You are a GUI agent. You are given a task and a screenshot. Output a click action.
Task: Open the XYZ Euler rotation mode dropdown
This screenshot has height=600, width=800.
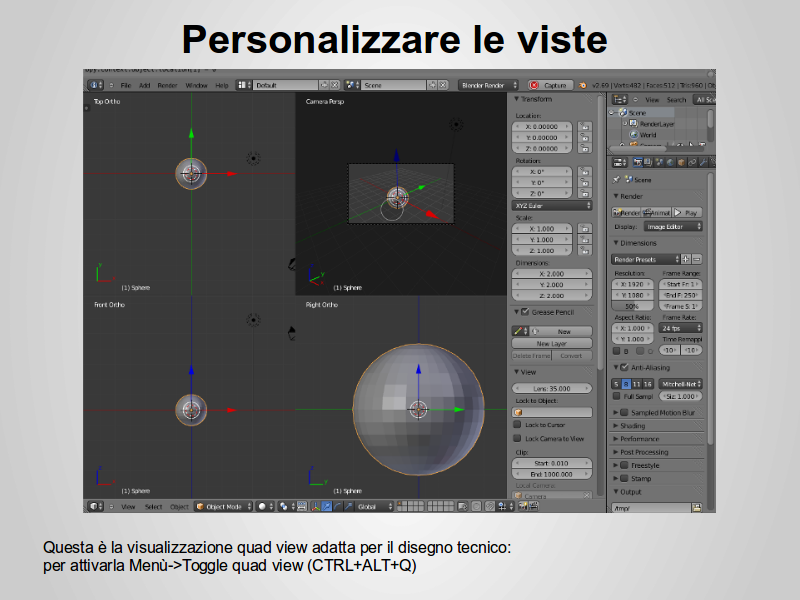(x=552, y=205)
